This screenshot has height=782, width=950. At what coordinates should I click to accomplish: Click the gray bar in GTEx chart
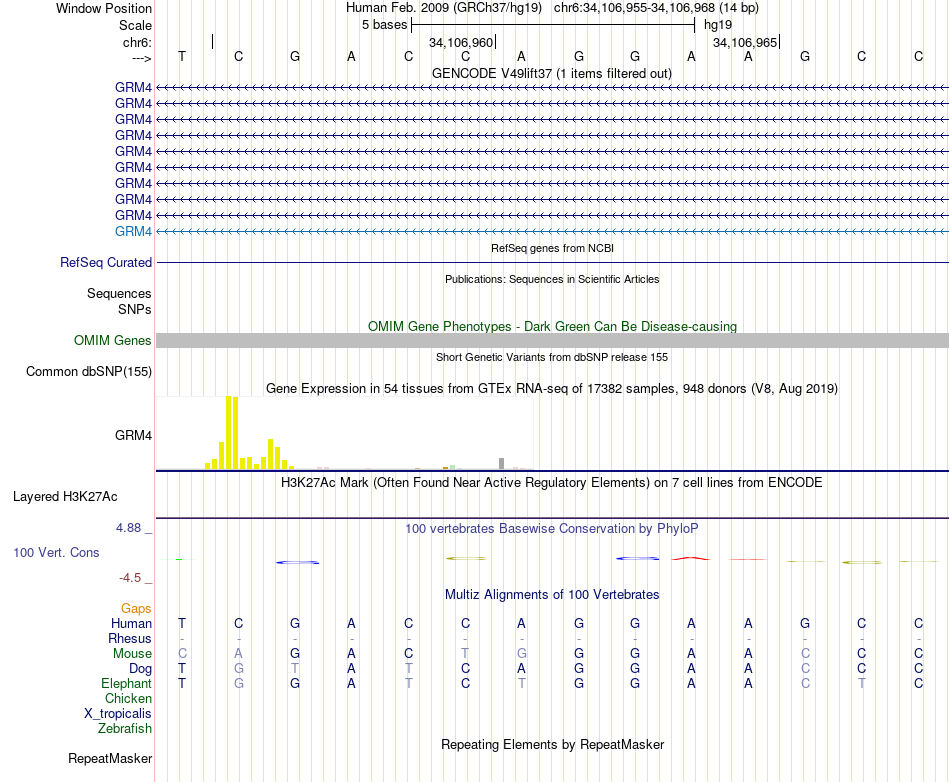(x=501, y=463)
